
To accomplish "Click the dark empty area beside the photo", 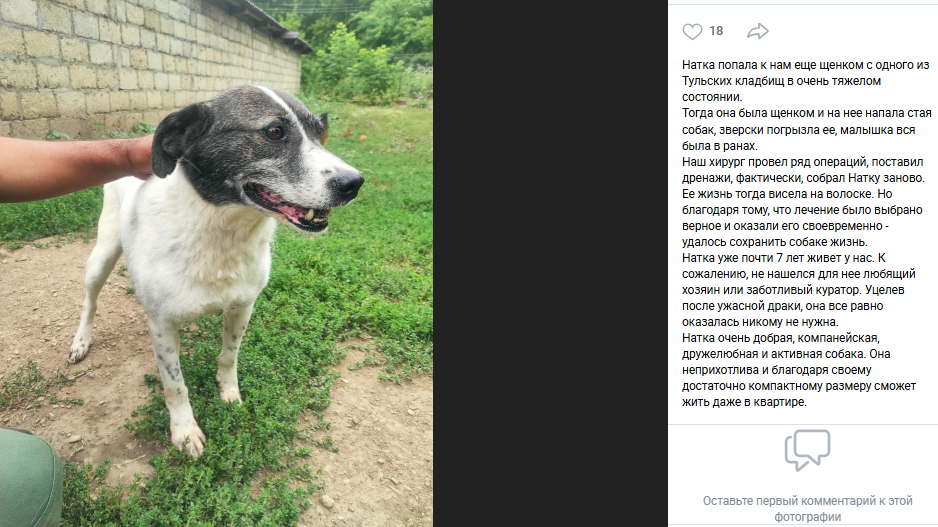I will click(x=550, y=263).
